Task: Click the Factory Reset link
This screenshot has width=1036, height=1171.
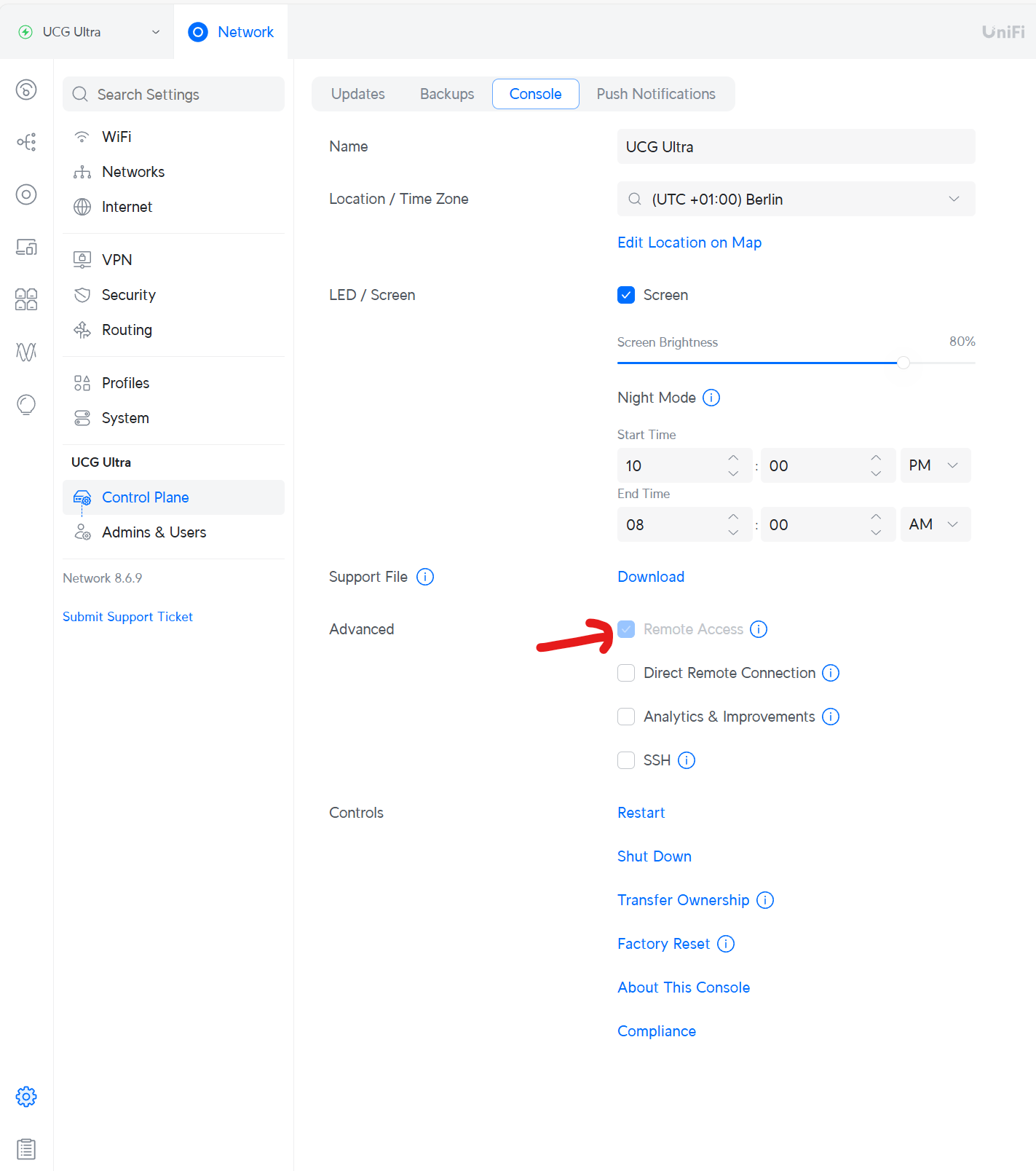Action: coord(664,944)
